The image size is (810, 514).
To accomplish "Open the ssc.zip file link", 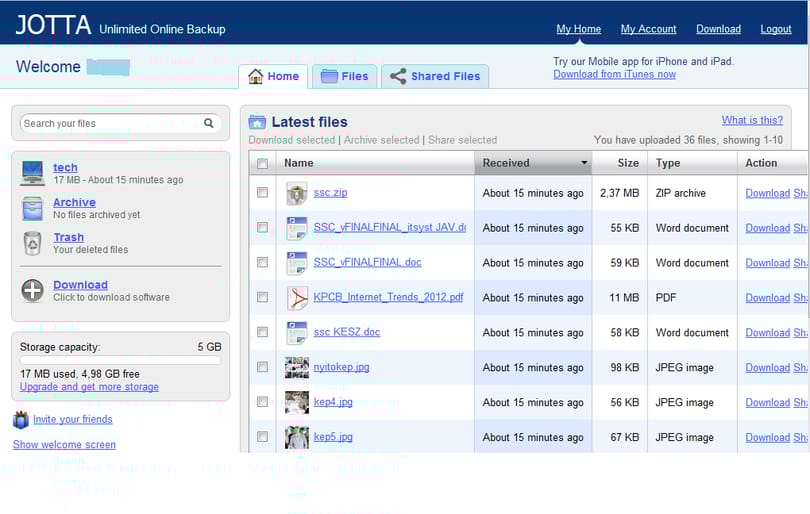I will click(330, 193).
